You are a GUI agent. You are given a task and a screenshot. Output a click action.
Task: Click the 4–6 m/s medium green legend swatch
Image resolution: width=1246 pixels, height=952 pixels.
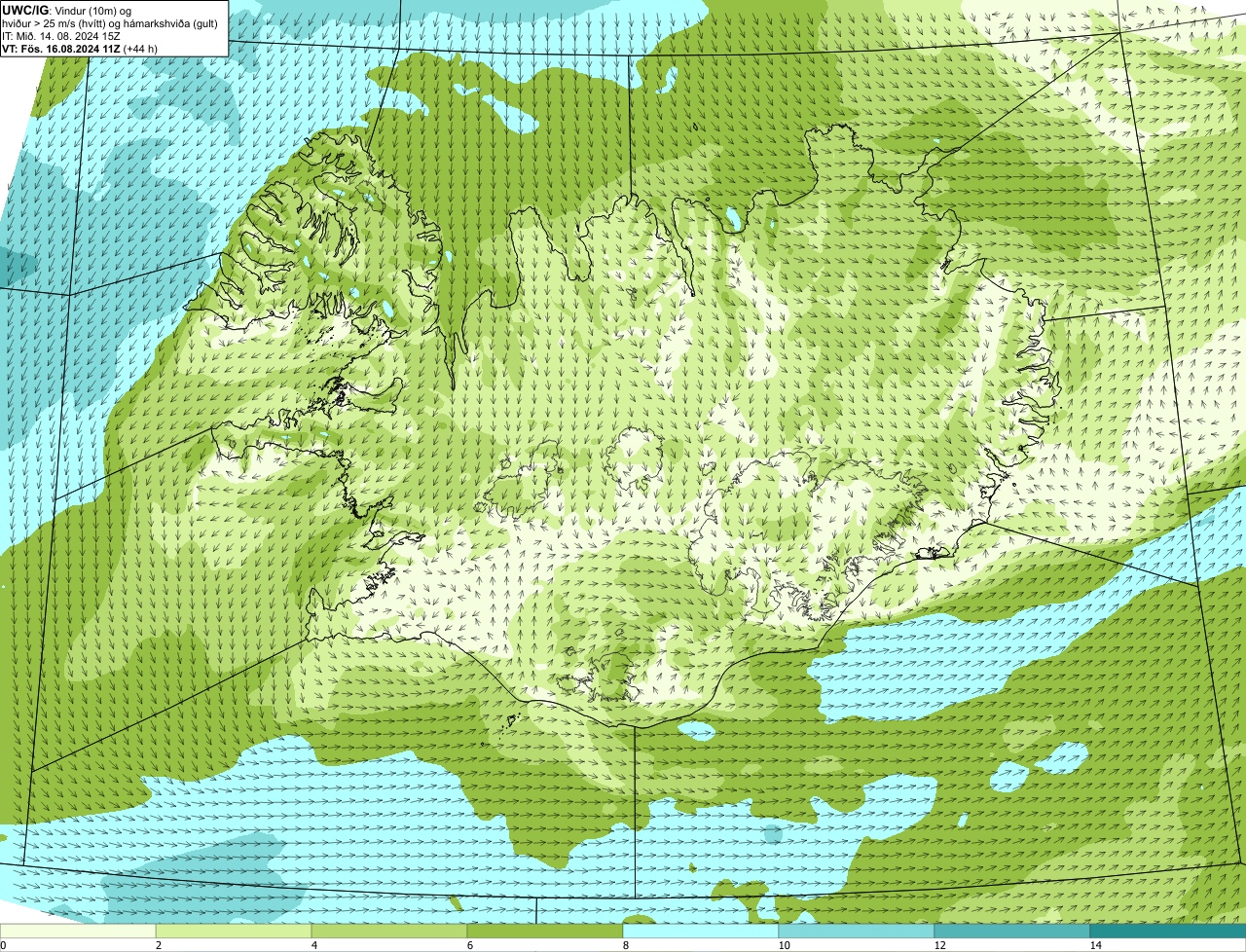coord(389,931)
